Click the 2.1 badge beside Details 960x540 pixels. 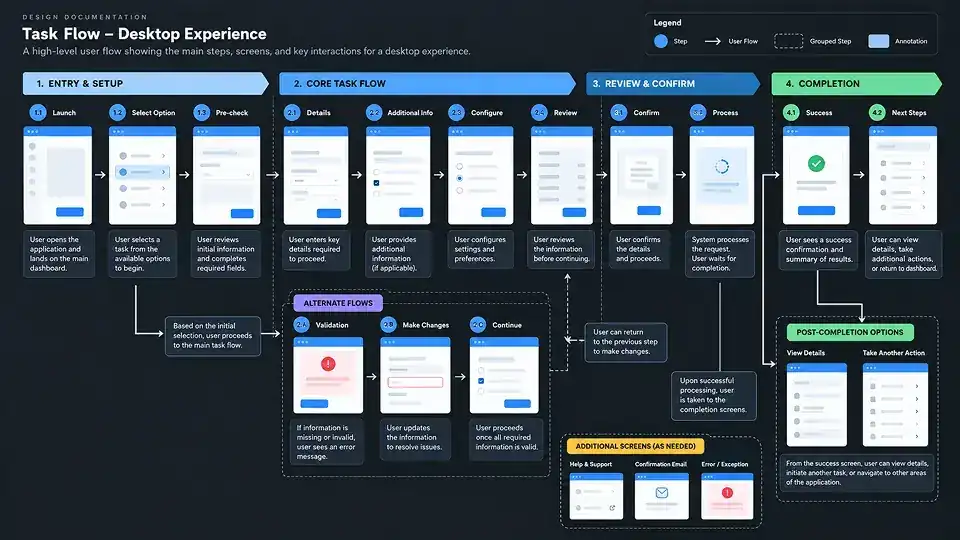(292, 113)
